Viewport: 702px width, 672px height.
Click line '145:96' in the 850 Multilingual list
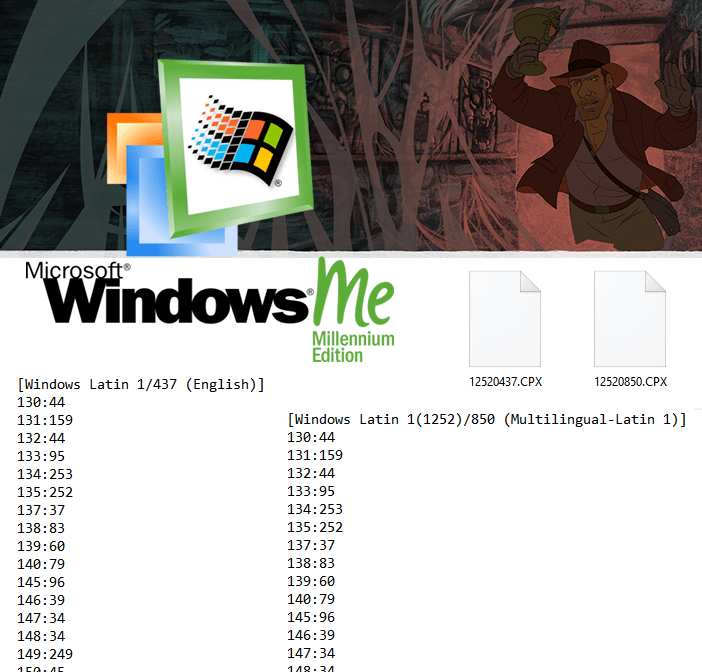click(311, 617)
